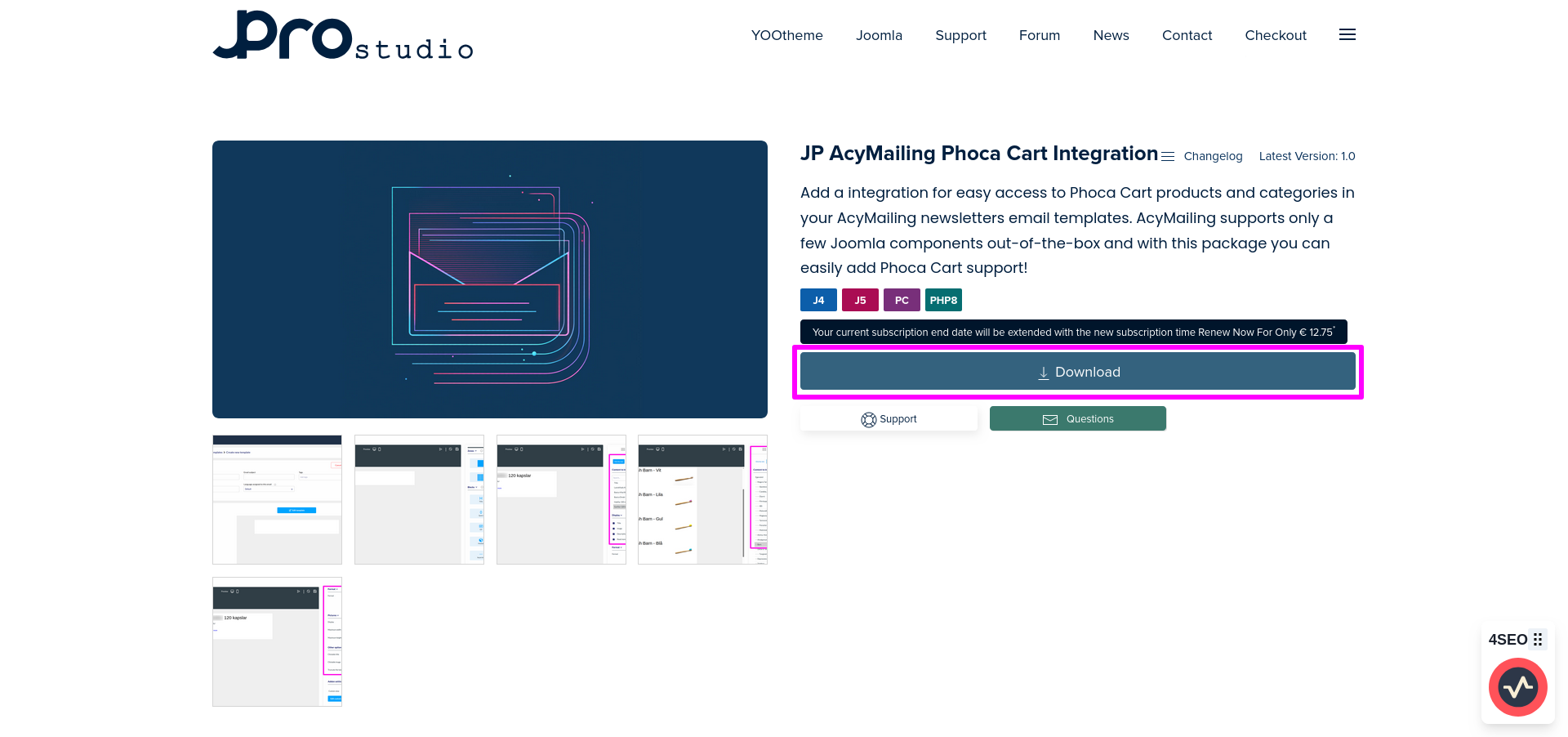
Task: Open the last thumbnail in second row
Action: click(x=277, y=641)
